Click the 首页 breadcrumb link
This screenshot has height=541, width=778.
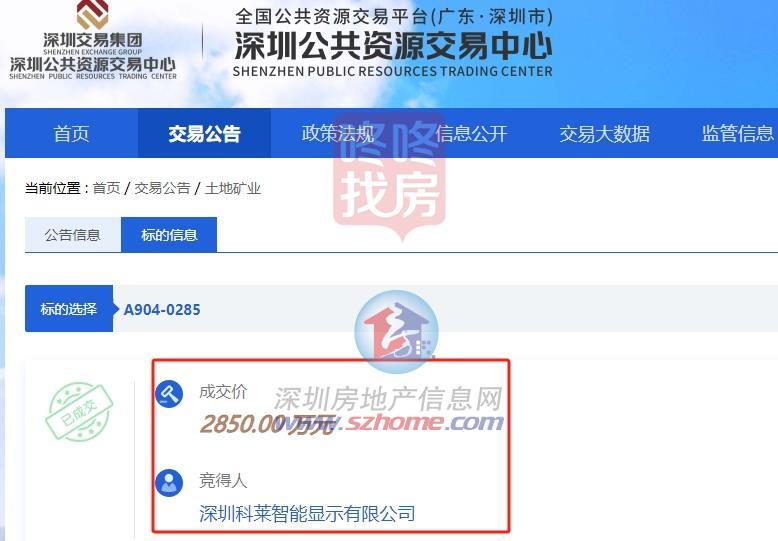tap(106, 188)
